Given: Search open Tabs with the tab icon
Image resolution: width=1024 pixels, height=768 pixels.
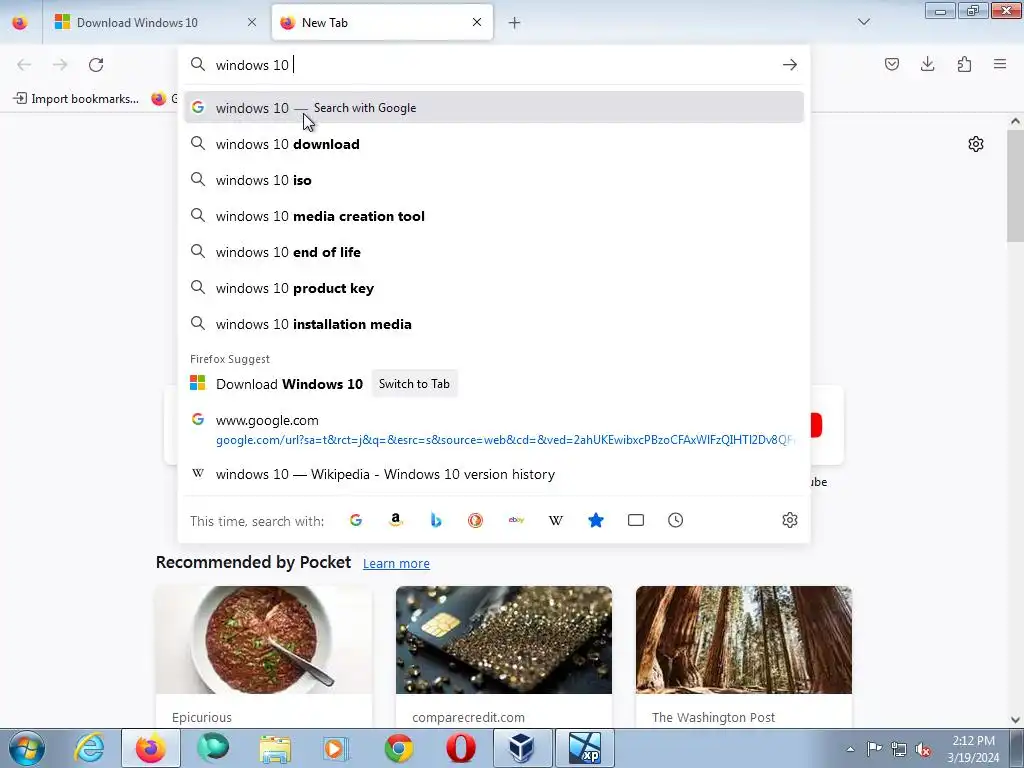Looking at the screenshot, I should pos(635,520).
